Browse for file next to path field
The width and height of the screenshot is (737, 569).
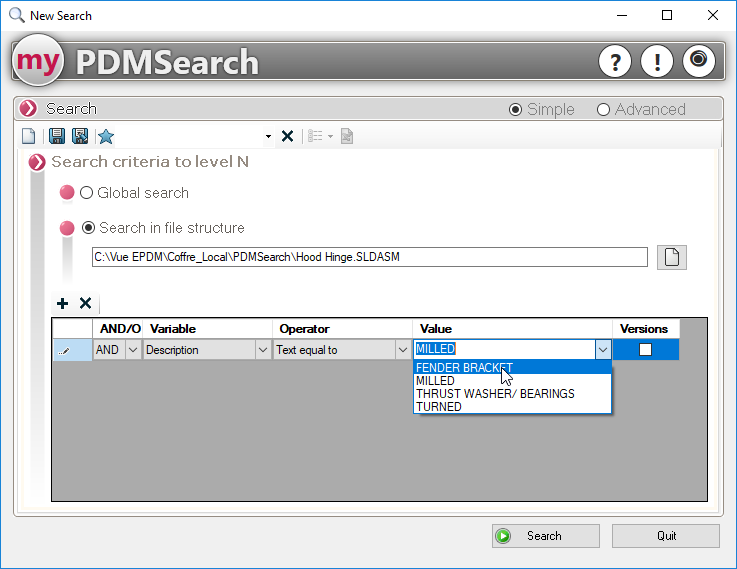pyautogui.click(x=672, y=257)
